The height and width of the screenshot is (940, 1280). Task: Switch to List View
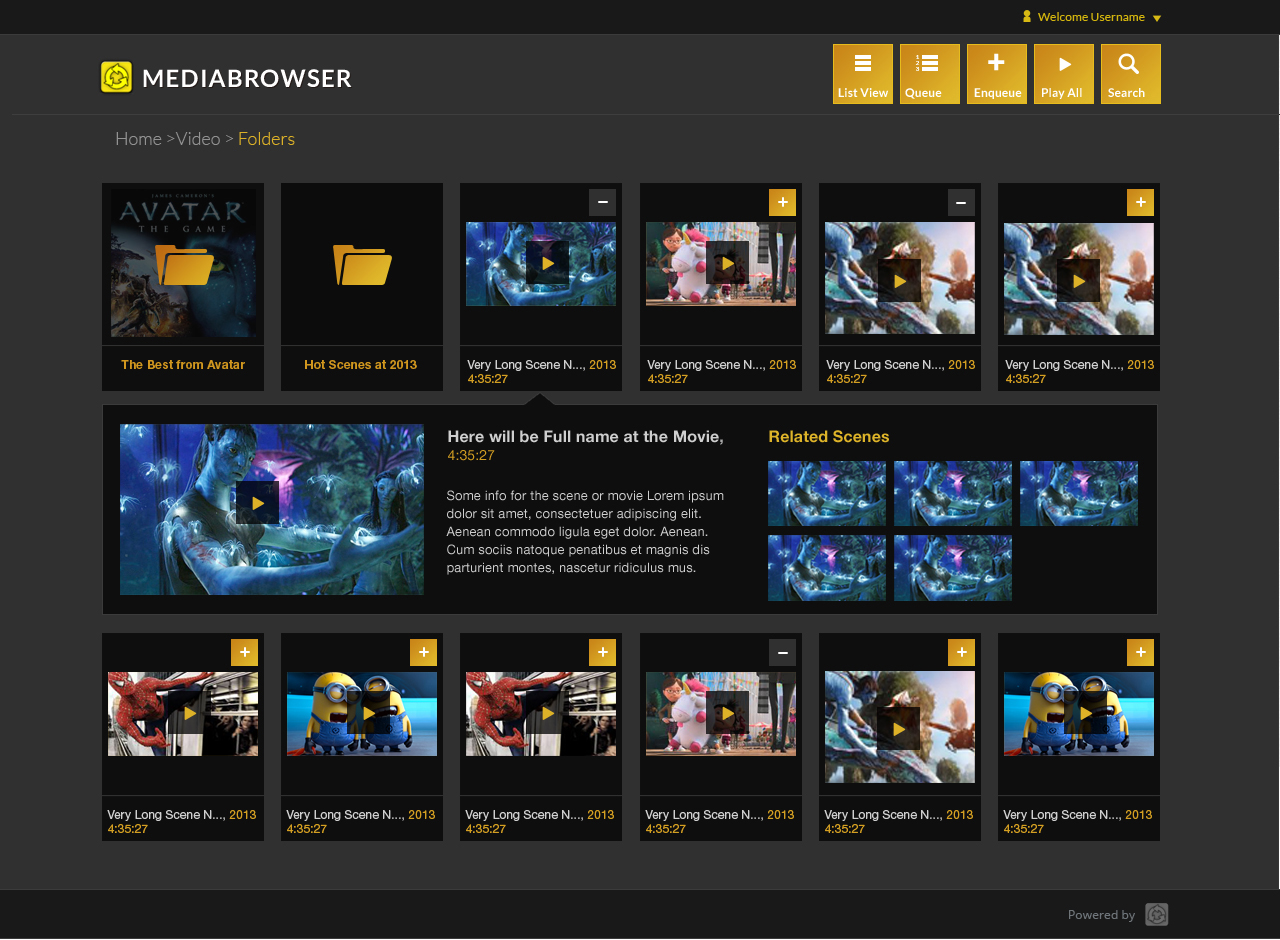point(862,74)
